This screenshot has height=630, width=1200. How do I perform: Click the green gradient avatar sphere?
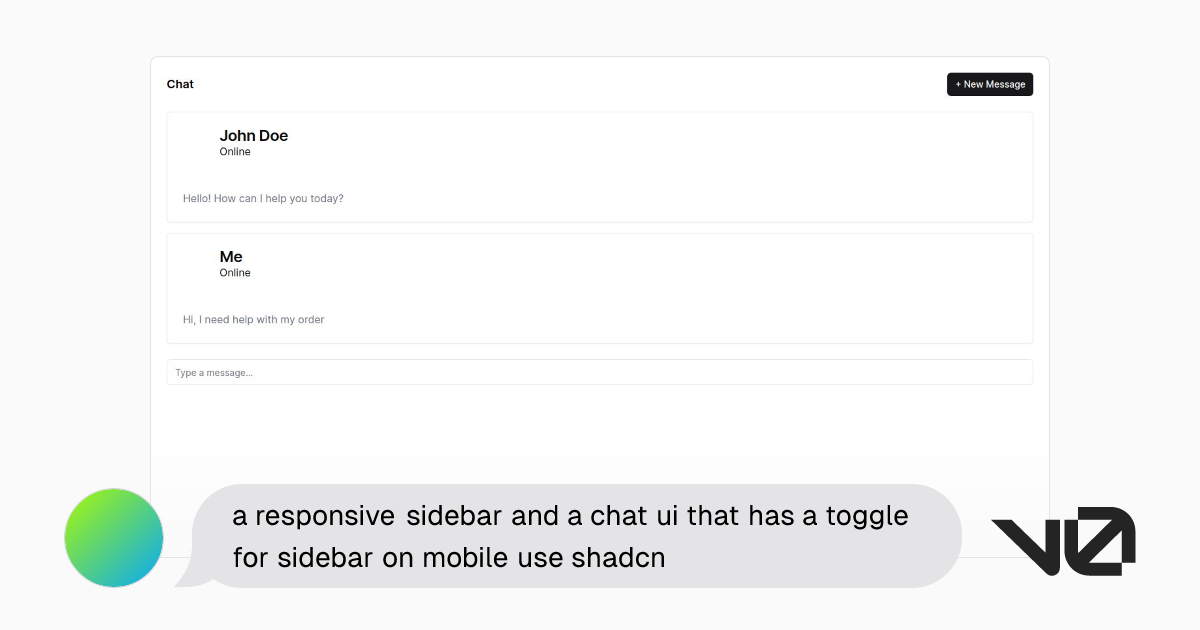click(x=113, y=537)
